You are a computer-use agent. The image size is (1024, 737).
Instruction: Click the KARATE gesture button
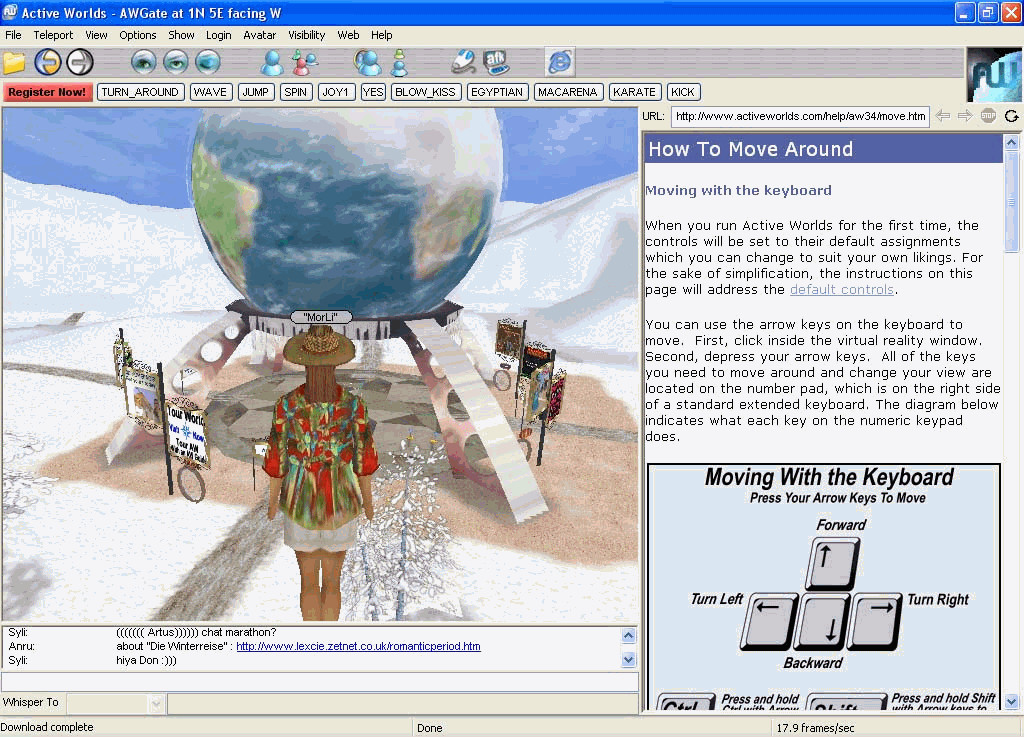(x=634, y=92)
